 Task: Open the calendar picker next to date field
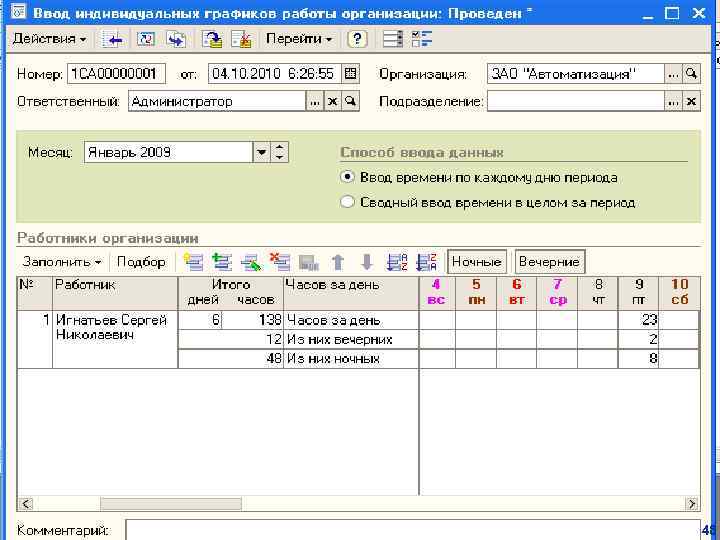(x=350, y=74)
